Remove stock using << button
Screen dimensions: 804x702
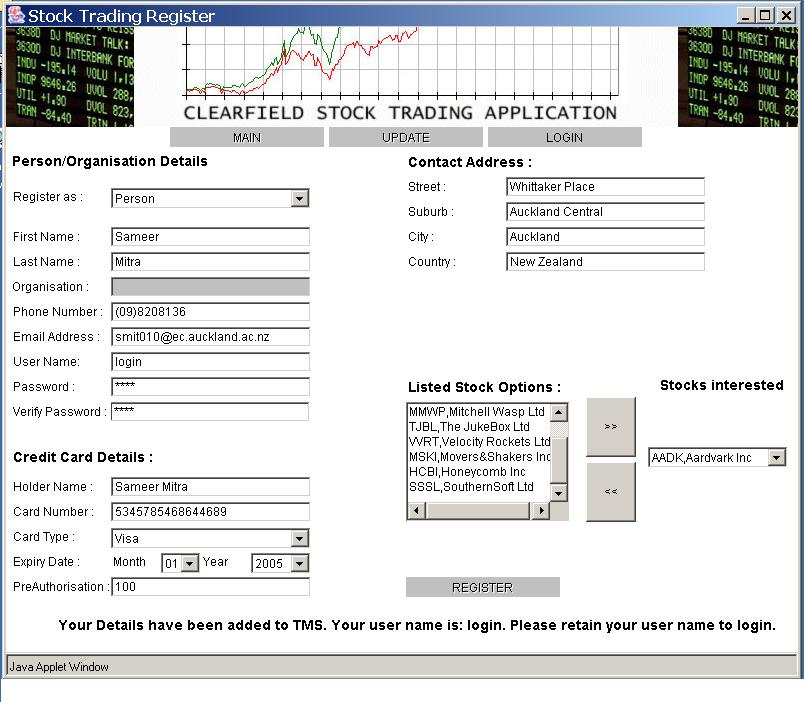[610, 491]
